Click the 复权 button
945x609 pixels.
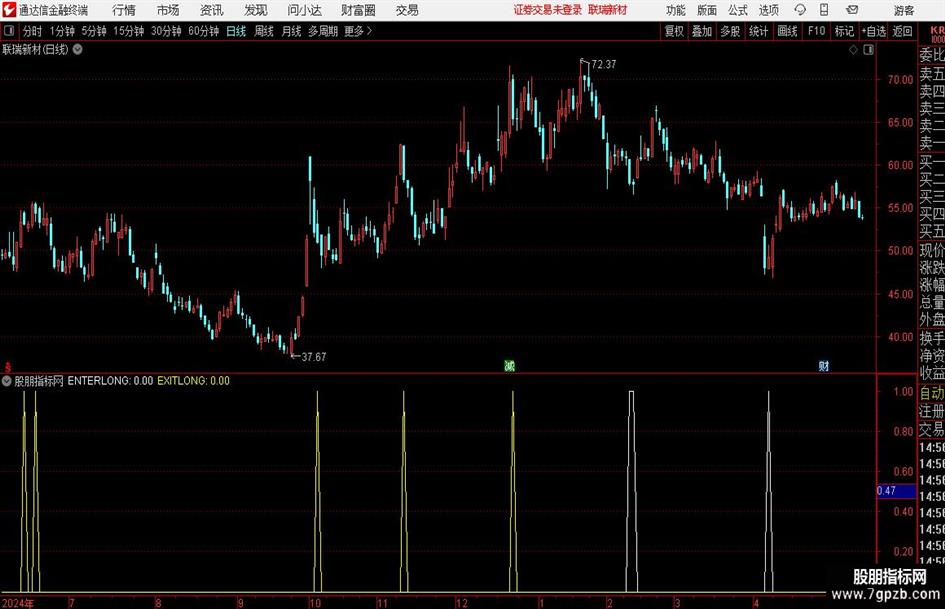click(x=674, y=31)
